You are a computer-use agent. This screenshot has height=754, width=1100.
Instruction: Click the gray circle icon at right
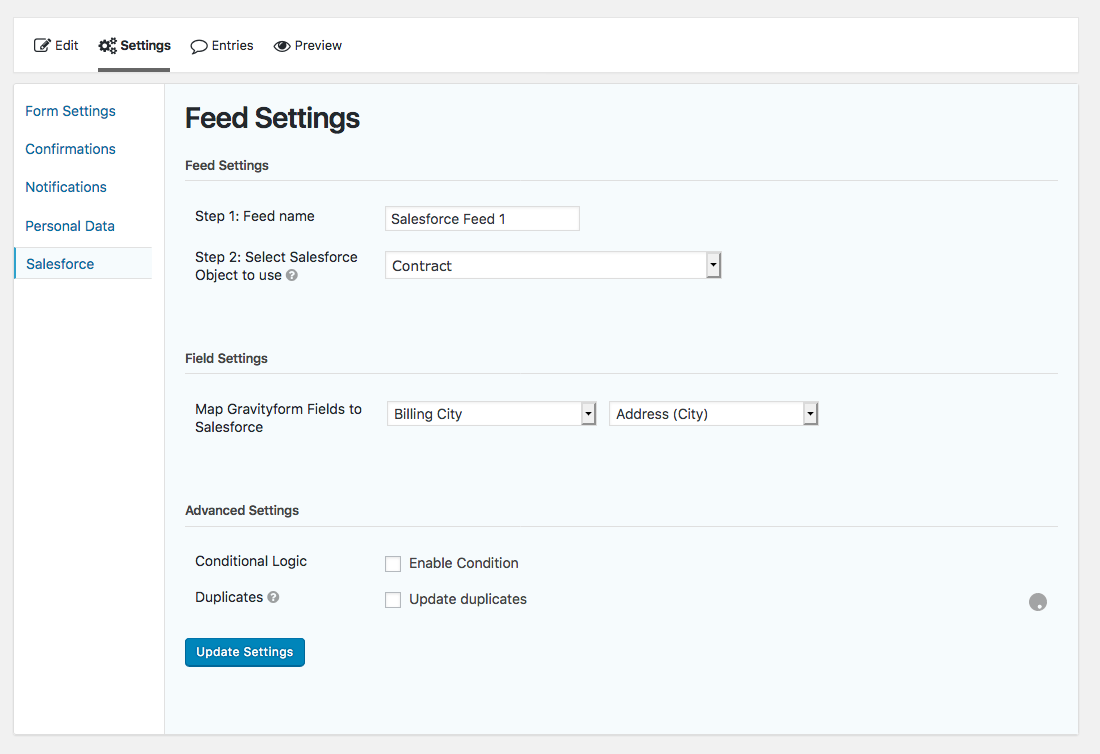[1038, 602]
